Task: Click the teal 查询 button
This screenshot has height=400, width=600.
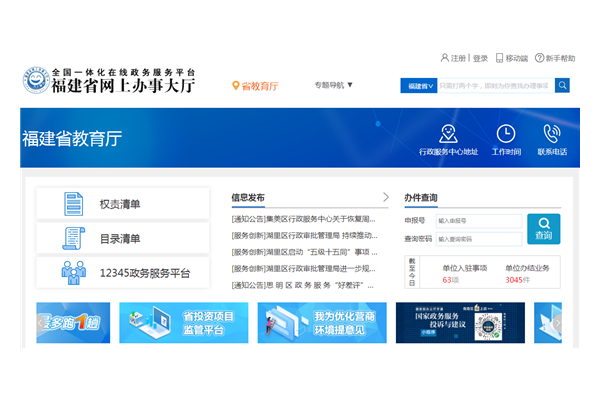Action: 544,229
